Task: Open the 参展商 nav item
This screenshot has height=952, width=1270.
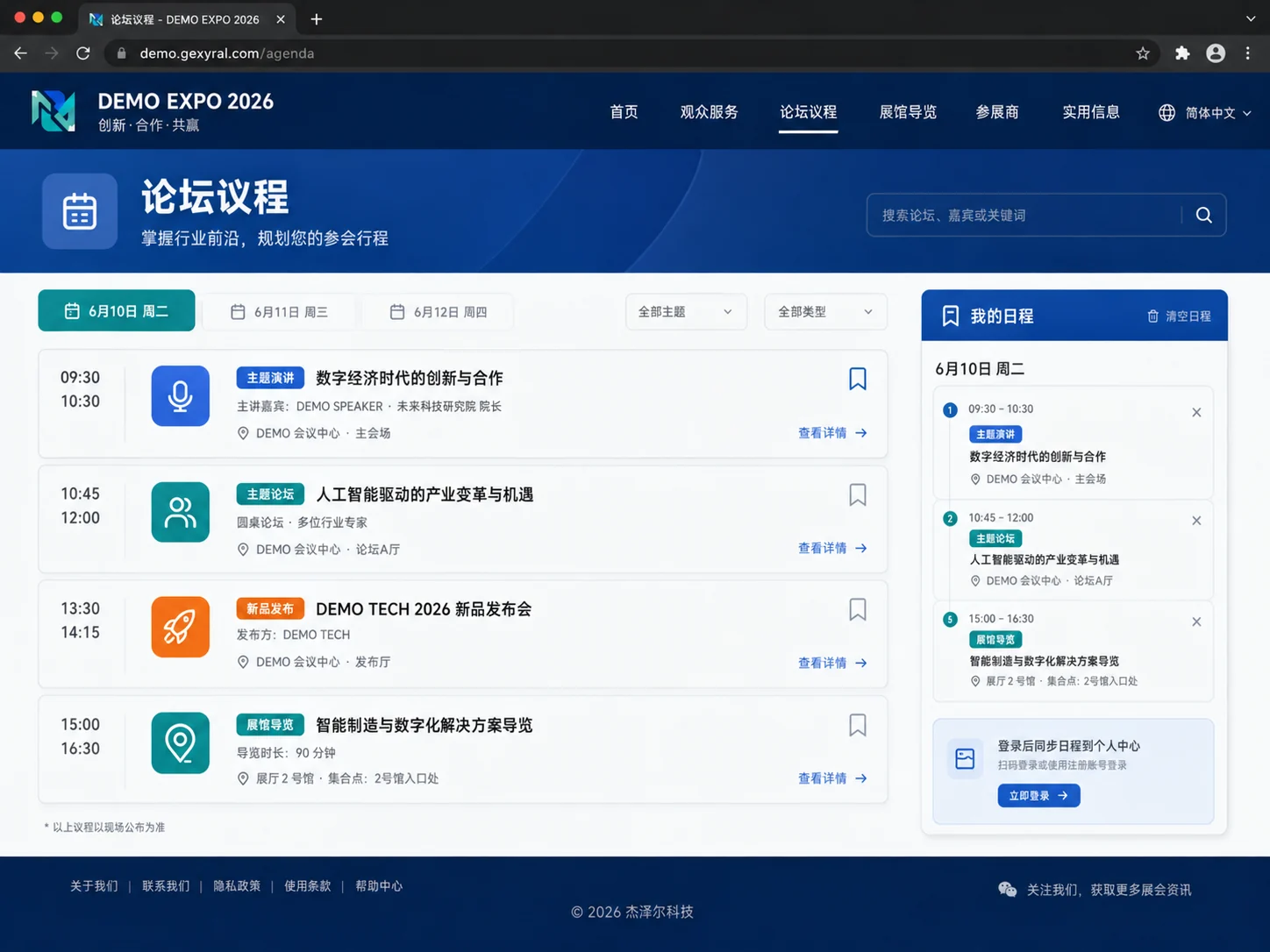Action: point(997,112)
